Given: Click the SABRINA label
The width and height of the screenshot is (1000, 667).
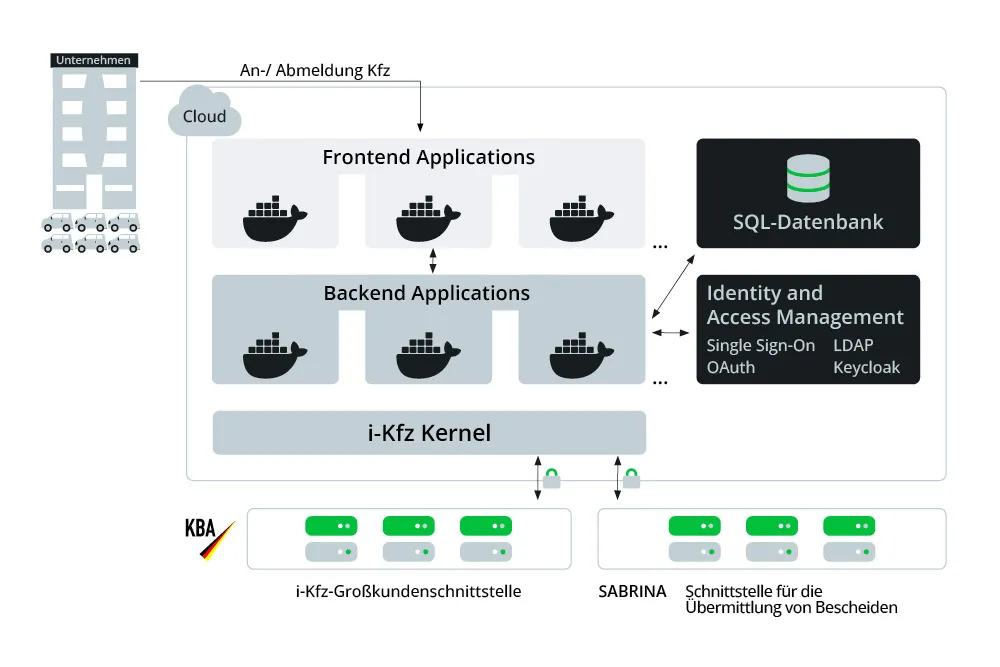Looking at the screenshot, I should tap(632, 591).
